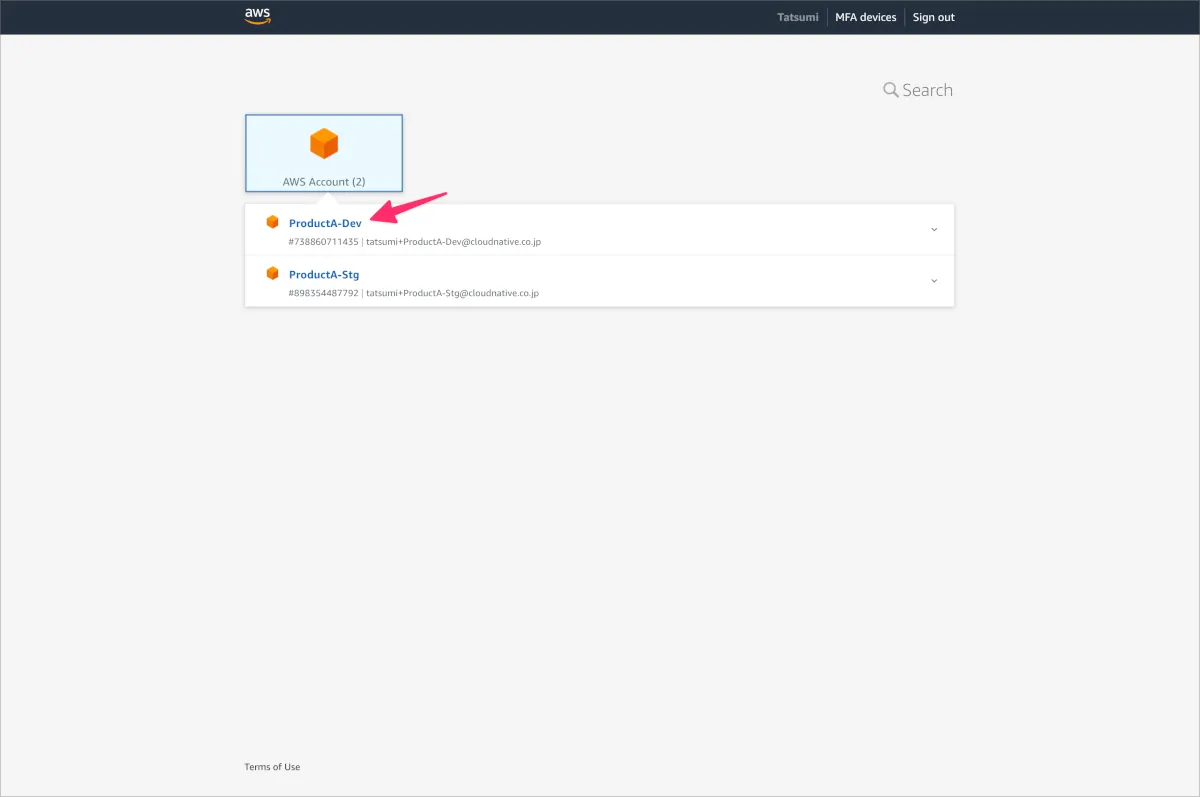This screenshot has height=797, width=1200.
Task: Open Terms of Use link
Action: point(272,767)
